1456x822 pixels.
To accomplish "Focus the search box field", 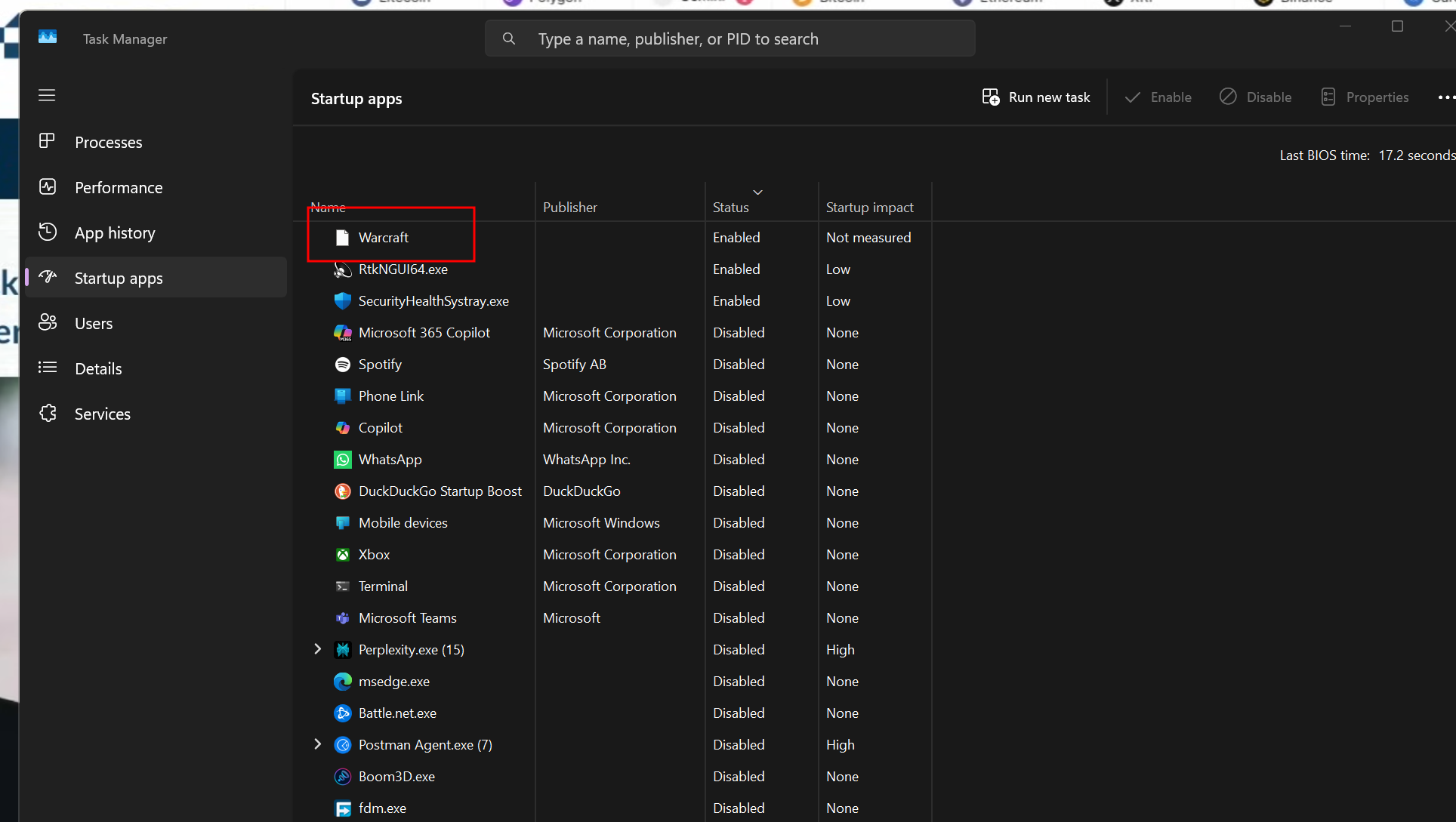I will [x=730, y=38].
